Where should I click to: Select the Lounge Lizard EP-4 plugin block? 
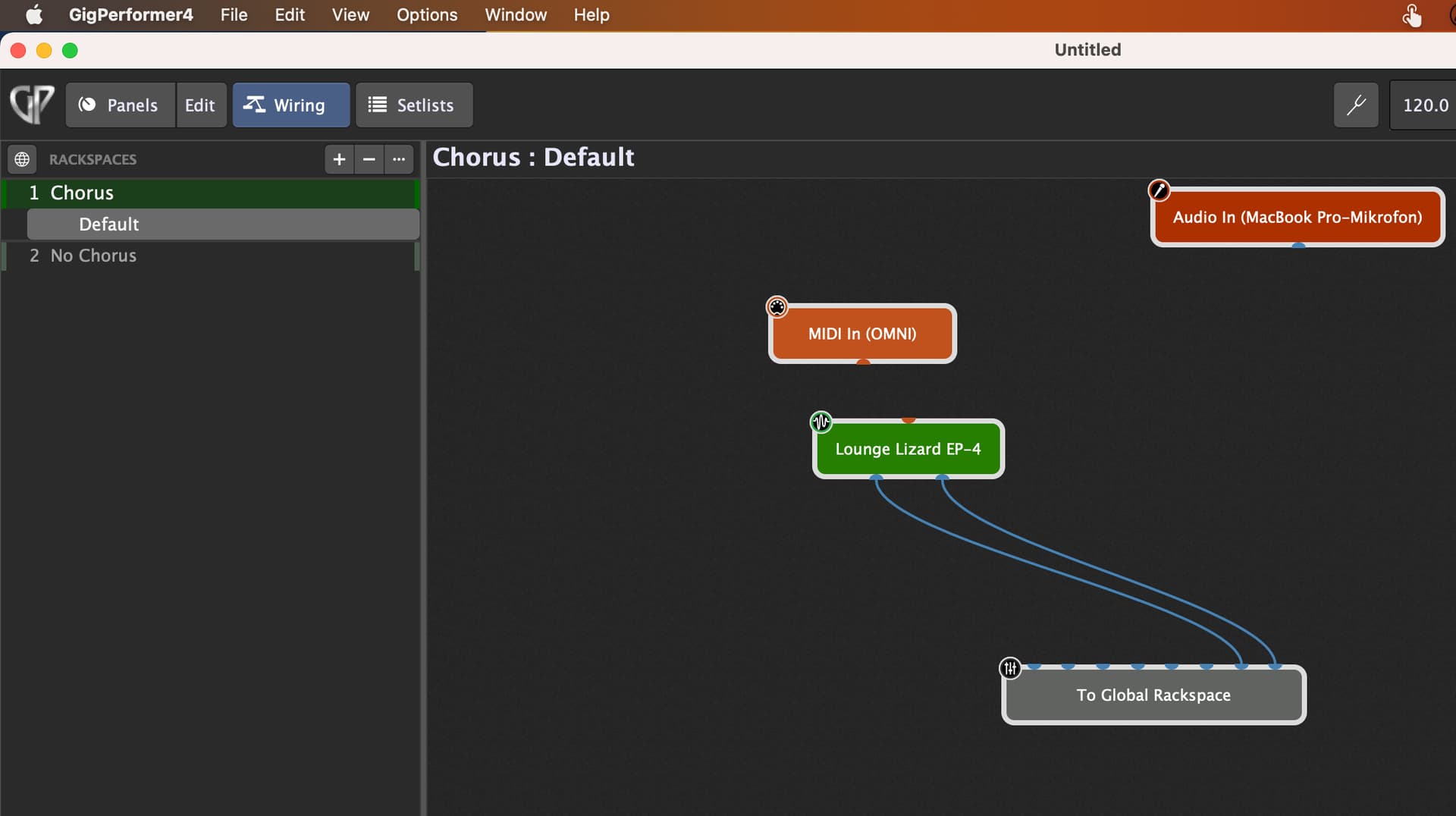908,449
